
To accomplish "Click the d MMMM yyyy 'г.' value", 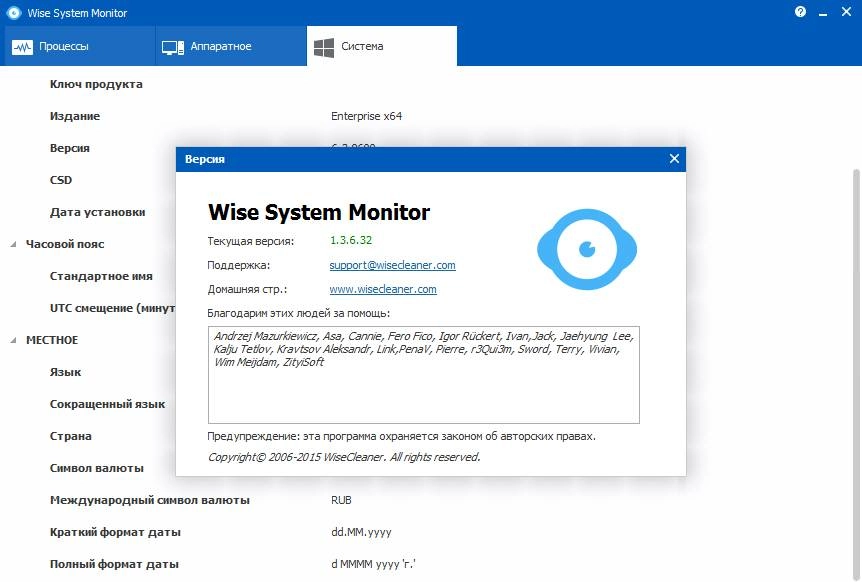I will 373,564.
